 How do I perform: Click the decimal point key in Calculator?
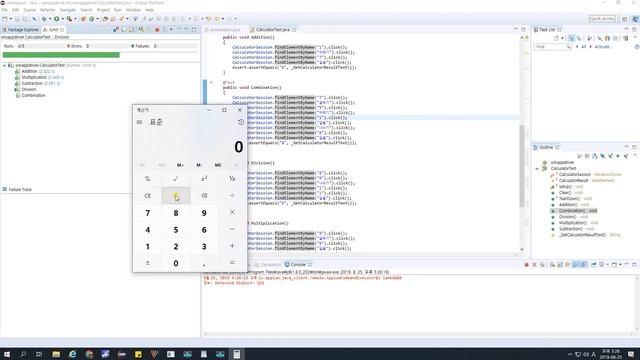tap(204, 263)
